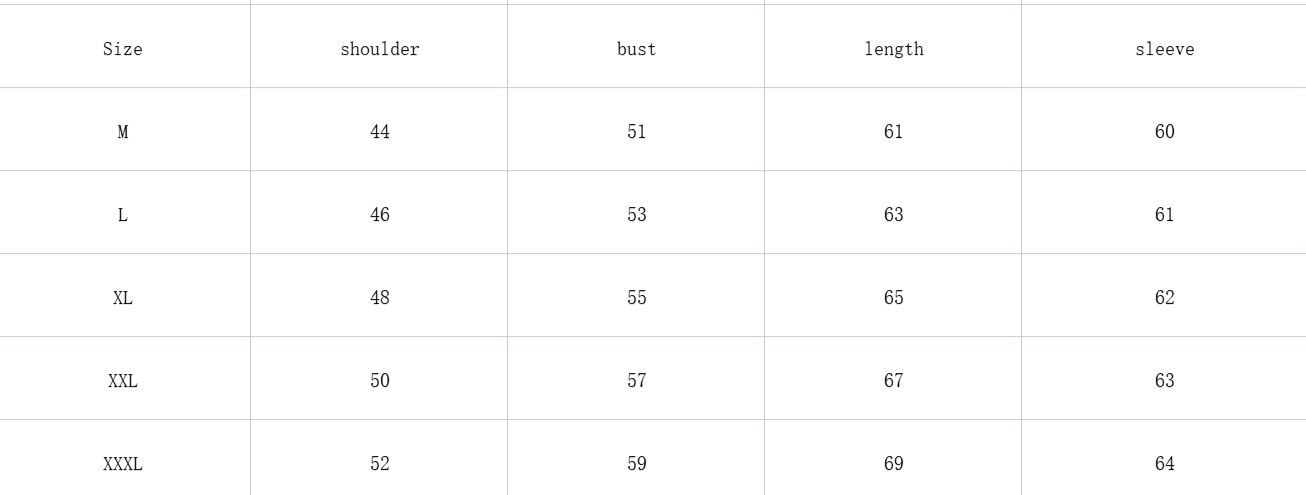
Task: Click the bust header cell
Action: [637, 49]
